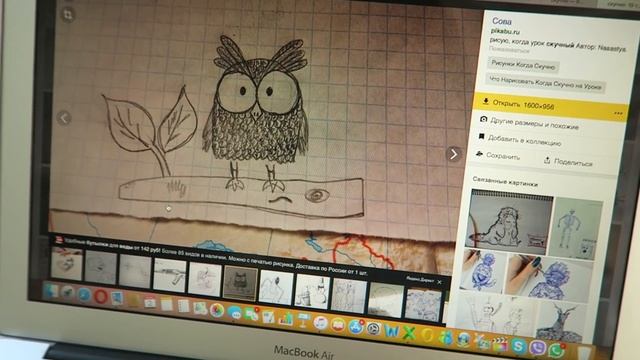The image size is (640, 360).
Task: Open Skype in the Dock
Action: point(519,346)
